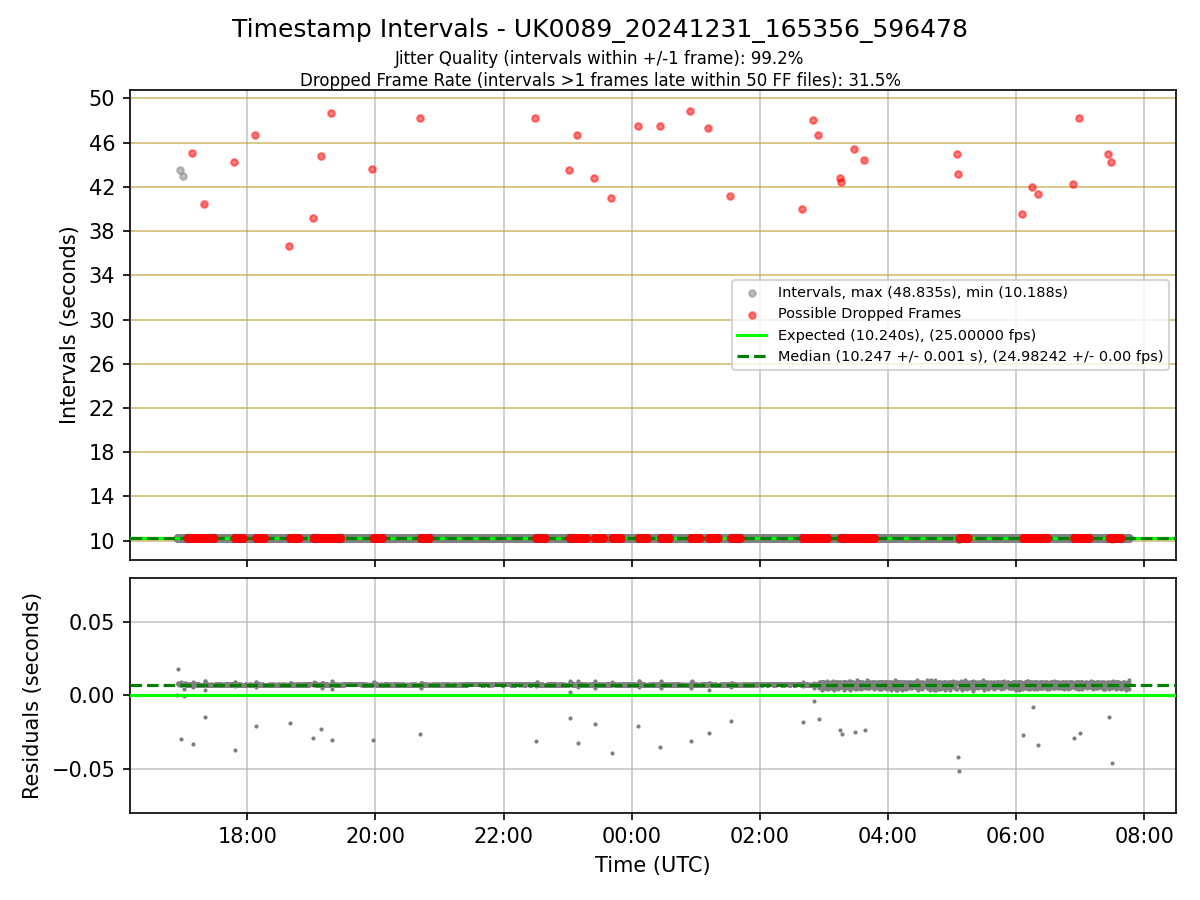Click the gray dot marker in the legend
This screenshot has height=900, width=1200.
753,293
